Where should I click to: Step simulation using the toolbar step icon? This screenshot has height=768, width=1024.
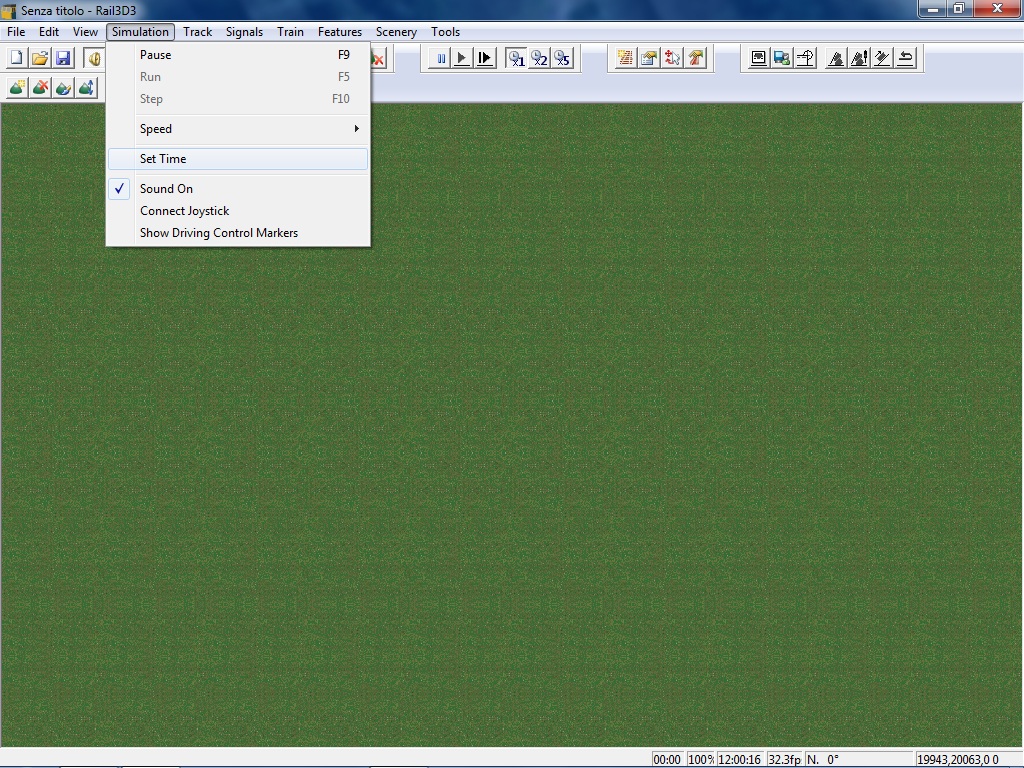485,58
